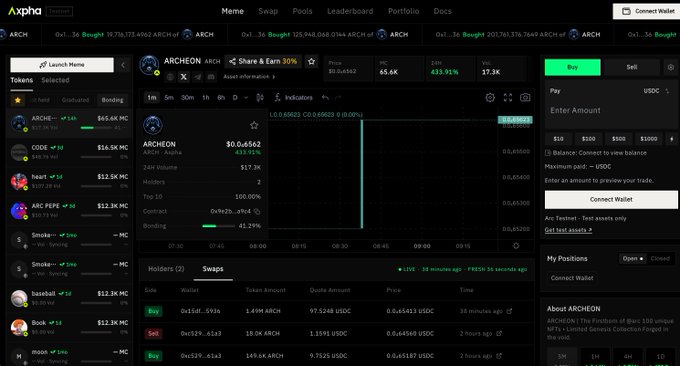Open the Axpha logo home link
This screenshot has width=680, height=366.
[25, 11]
